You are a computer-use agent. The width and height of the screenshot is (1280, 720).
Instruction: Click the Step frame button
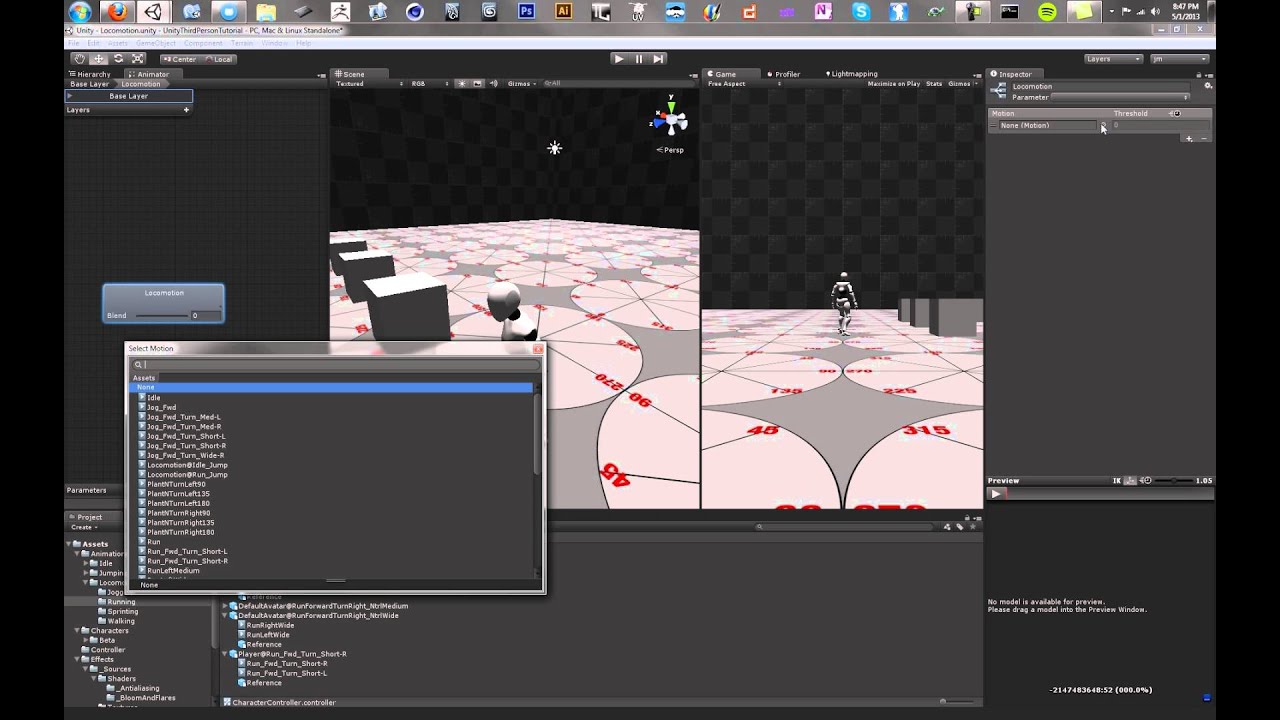658,59
